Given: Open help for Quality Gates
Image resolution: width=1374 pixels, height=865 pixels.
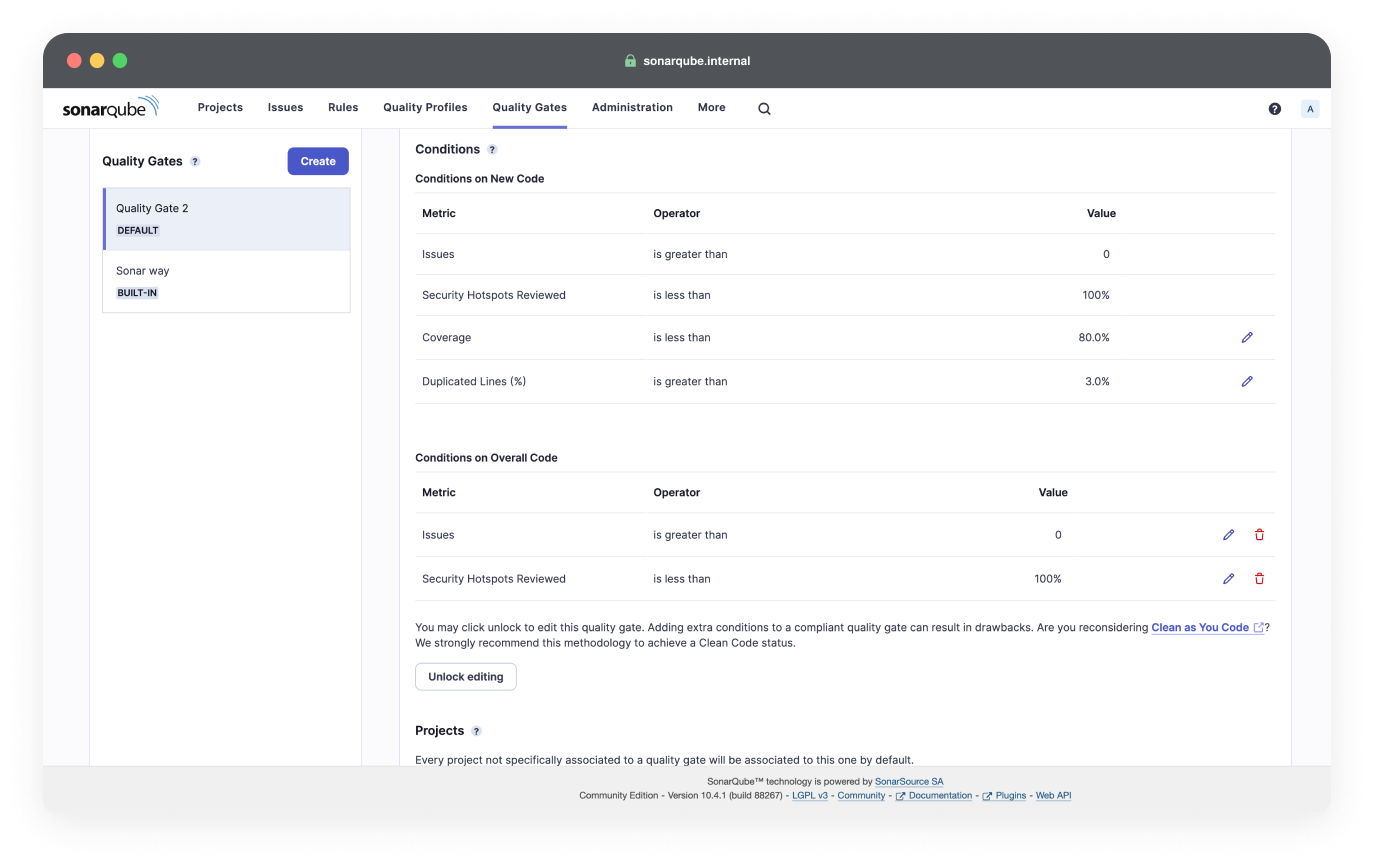Looking at the screenshot, I should tap(195, 161).
